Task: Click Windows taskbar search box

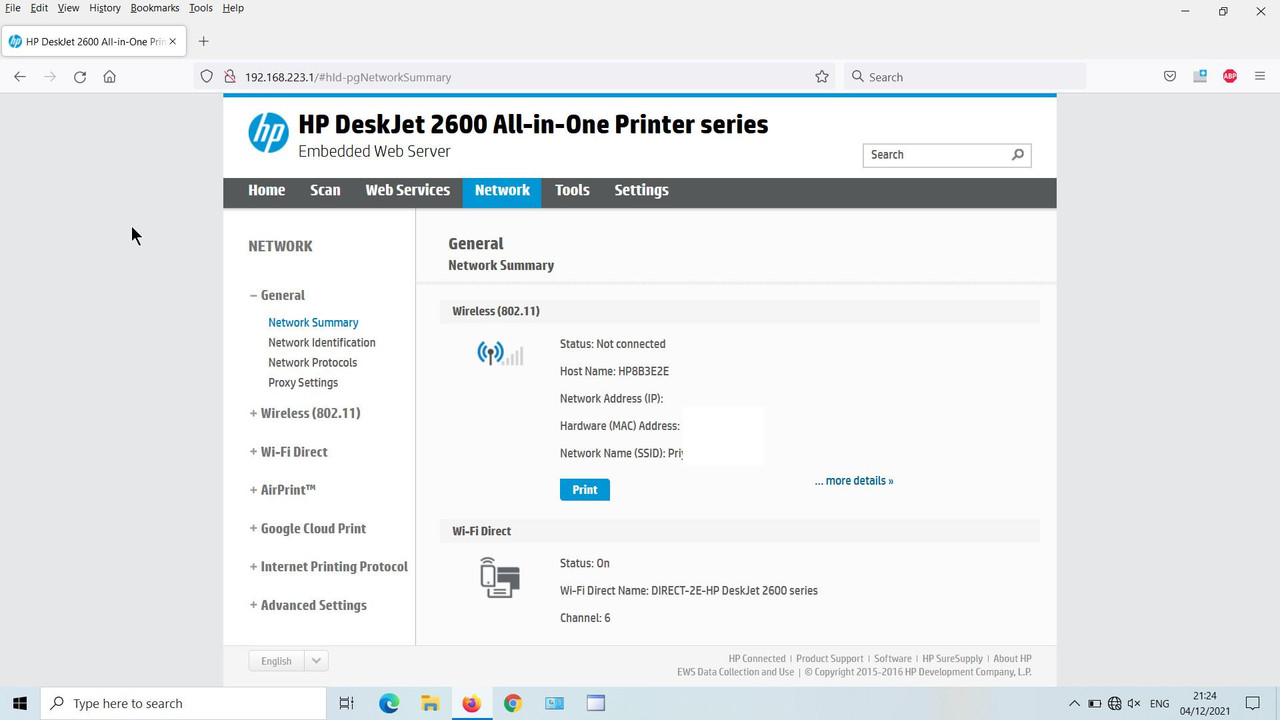Action: point(183,703)
